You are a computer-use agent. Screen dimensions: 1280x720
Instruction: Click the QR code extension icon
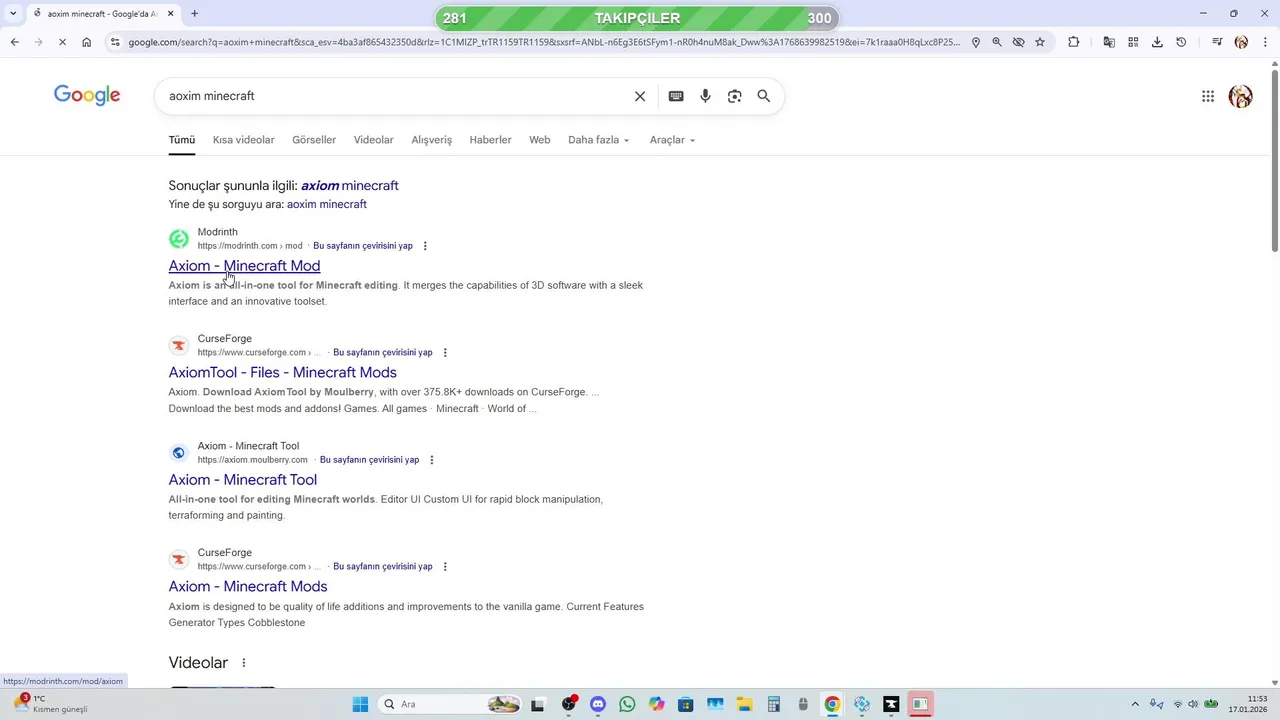[1133, 42]
